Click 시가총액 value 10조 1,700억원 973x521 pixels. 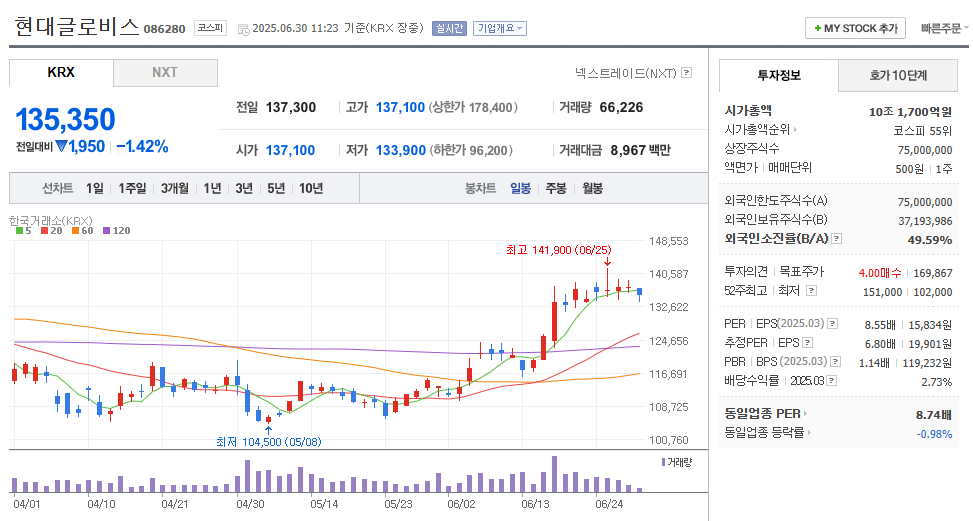click(x=910, y=112)
